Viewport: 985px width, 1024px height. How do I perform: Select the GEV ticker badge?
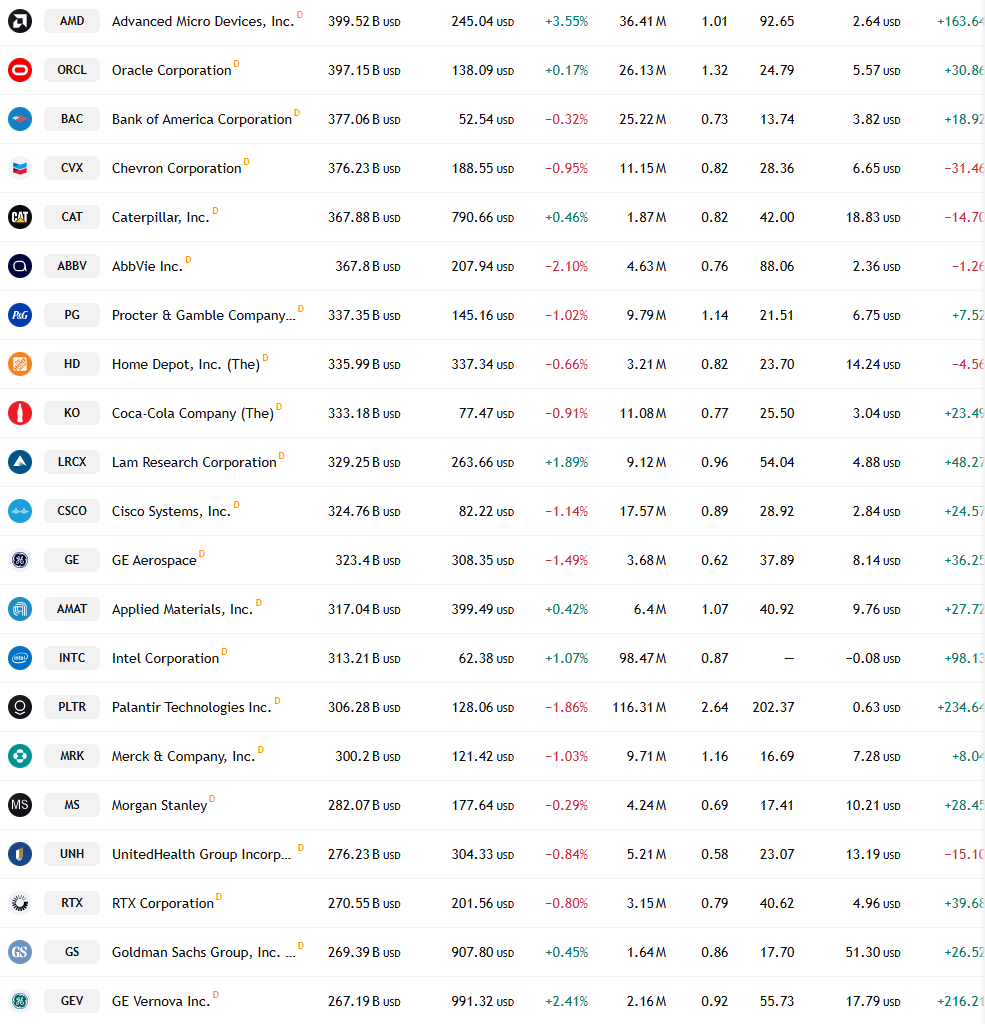point(72,1000)
